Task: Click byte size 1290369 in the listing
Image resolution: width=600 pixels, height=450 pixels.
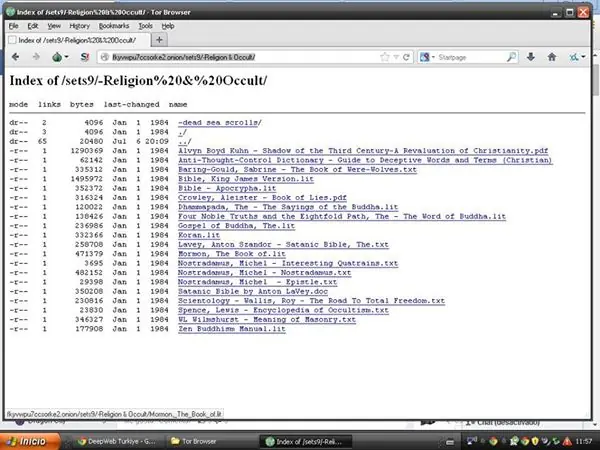Action: coord(87,151)
